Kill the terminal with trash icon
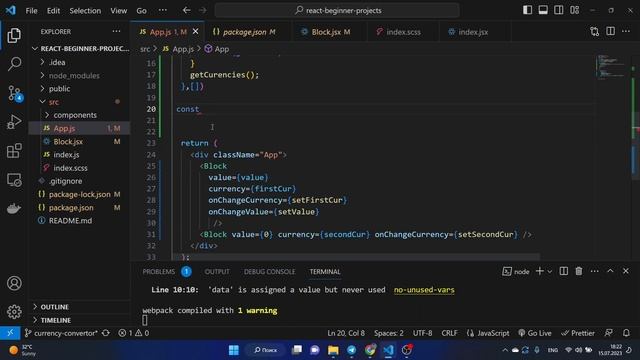The width and height of the screenshot is (640, 360). (x=579, y=271)
